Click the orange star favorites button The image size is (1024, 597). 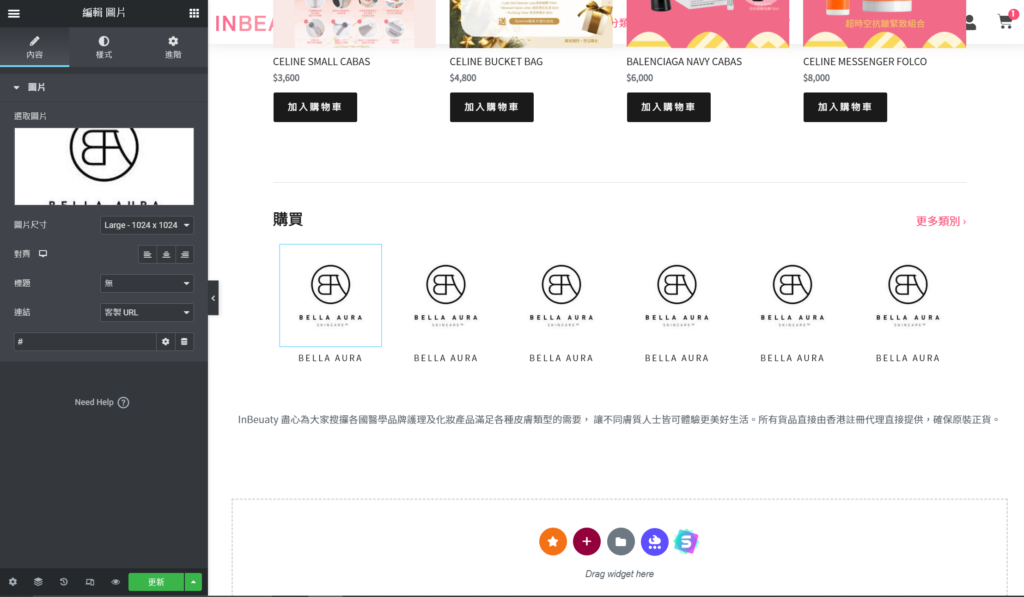coord(552,541)
